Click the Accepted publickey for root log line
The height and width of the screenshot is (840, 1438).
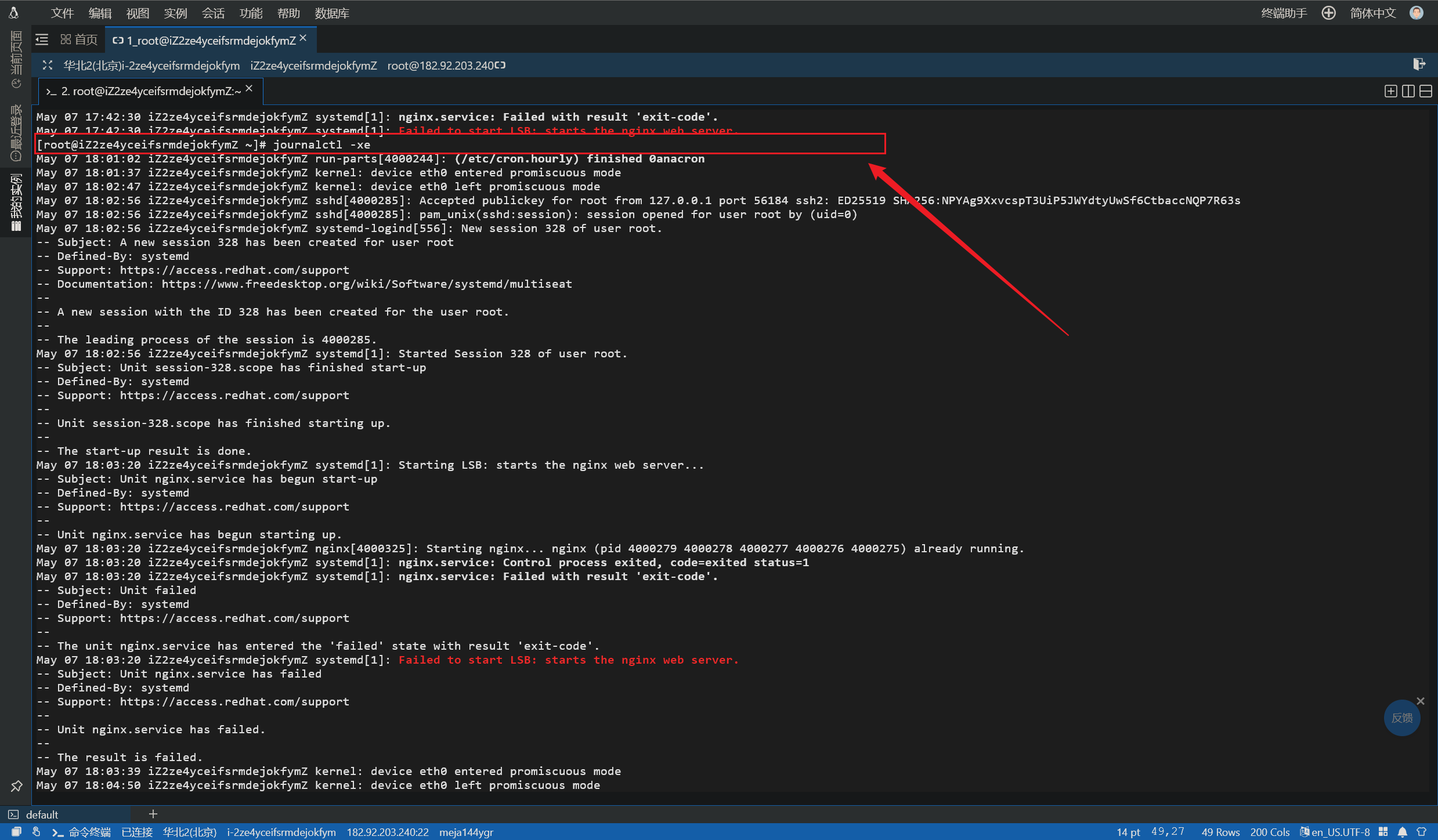(638, 200)
